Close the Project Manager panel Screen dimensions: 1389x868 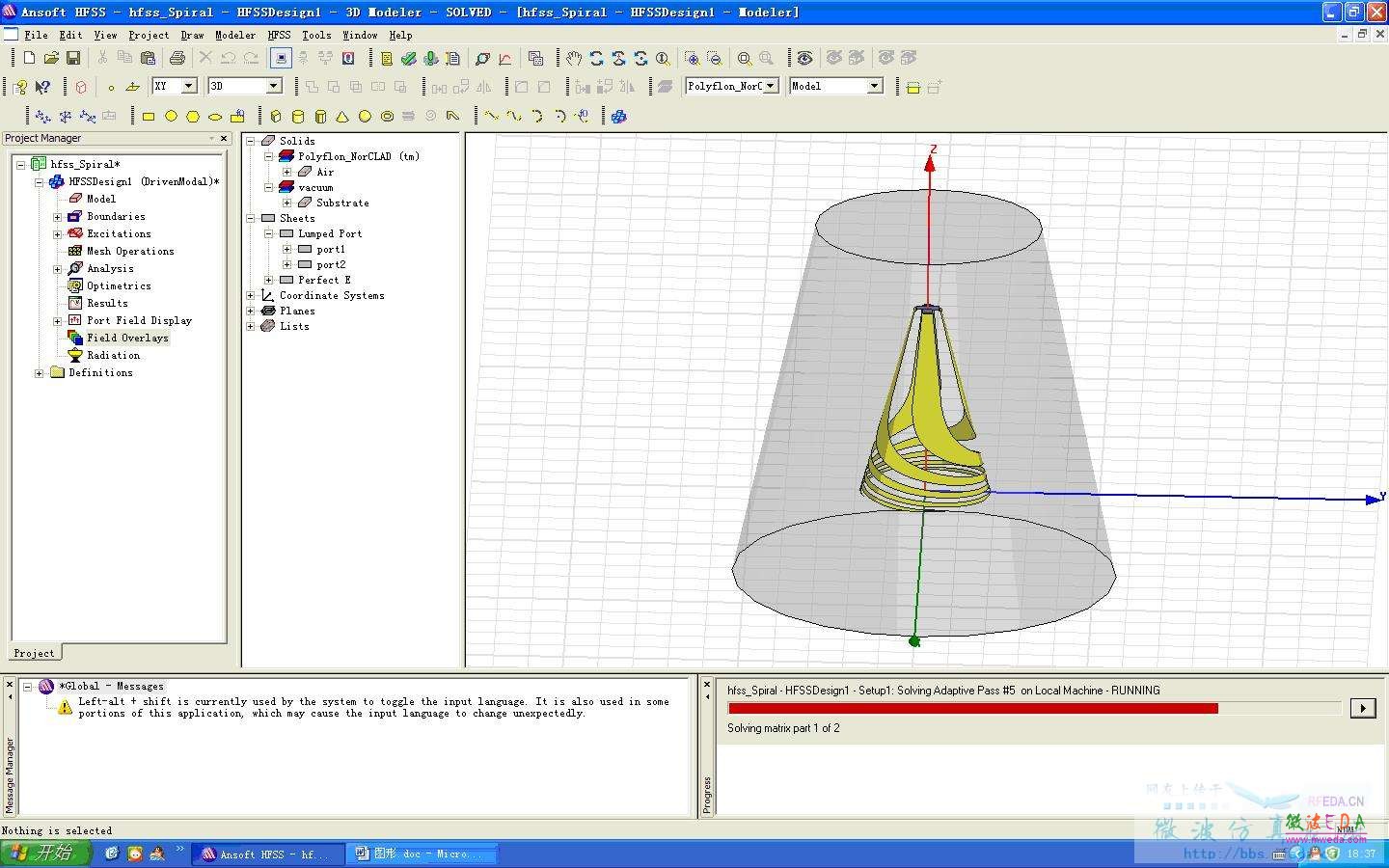pos(224,139)
